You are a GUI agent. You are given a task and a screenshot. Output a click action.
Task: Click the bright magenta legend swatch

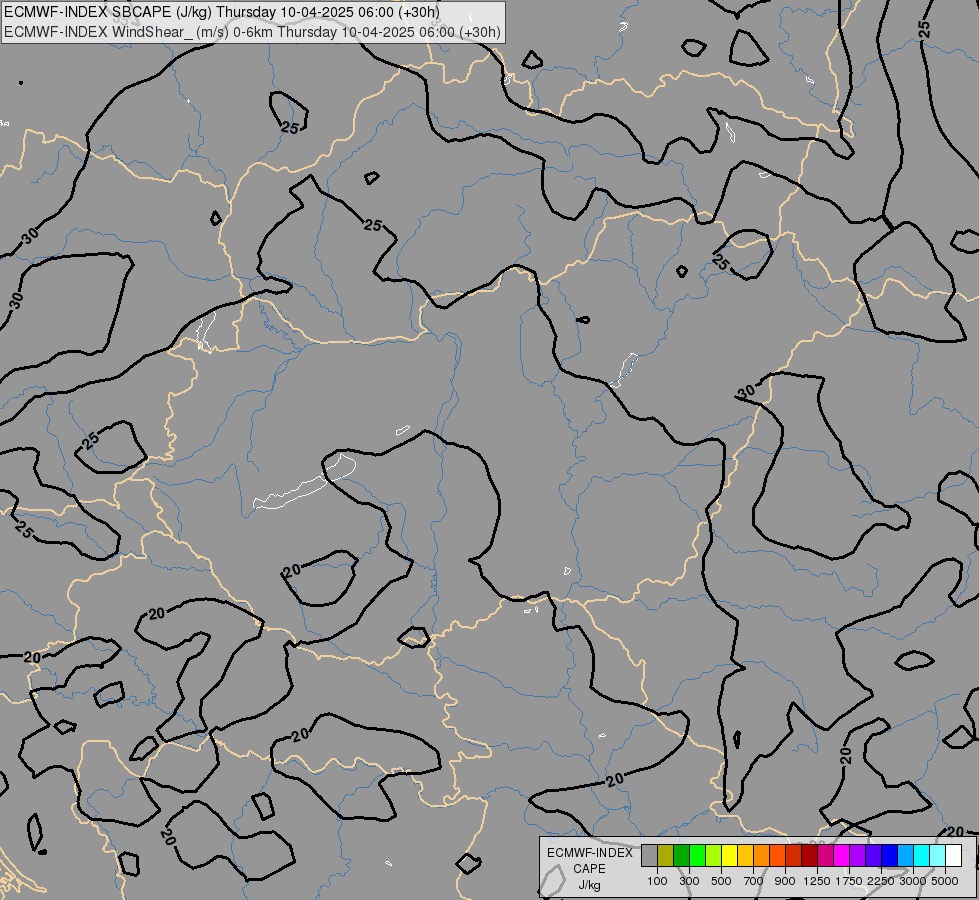click(842, 856)
